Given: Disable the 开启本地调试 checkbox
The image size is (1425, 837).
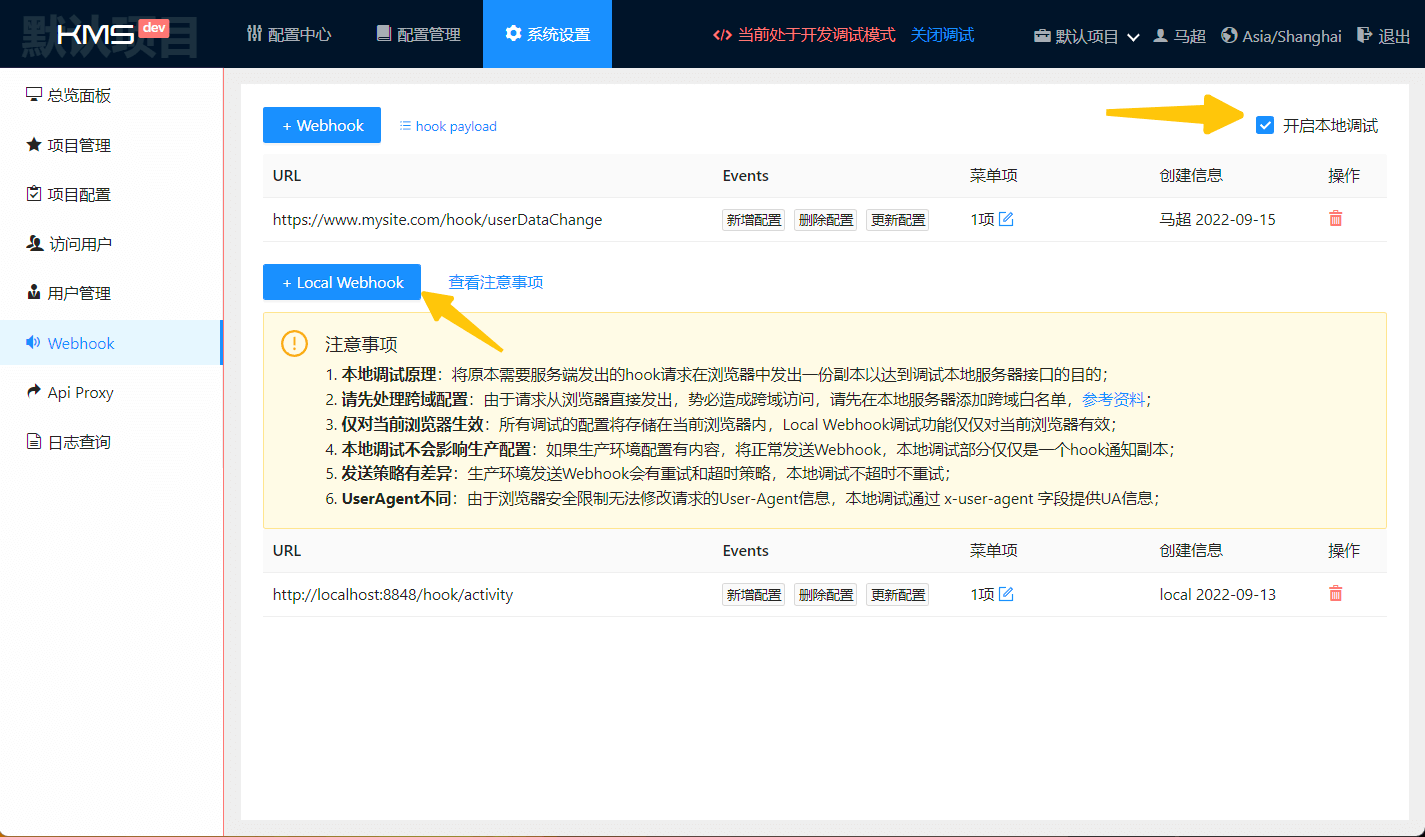Looking at the screenshot, I should [x=1265, y=125].
